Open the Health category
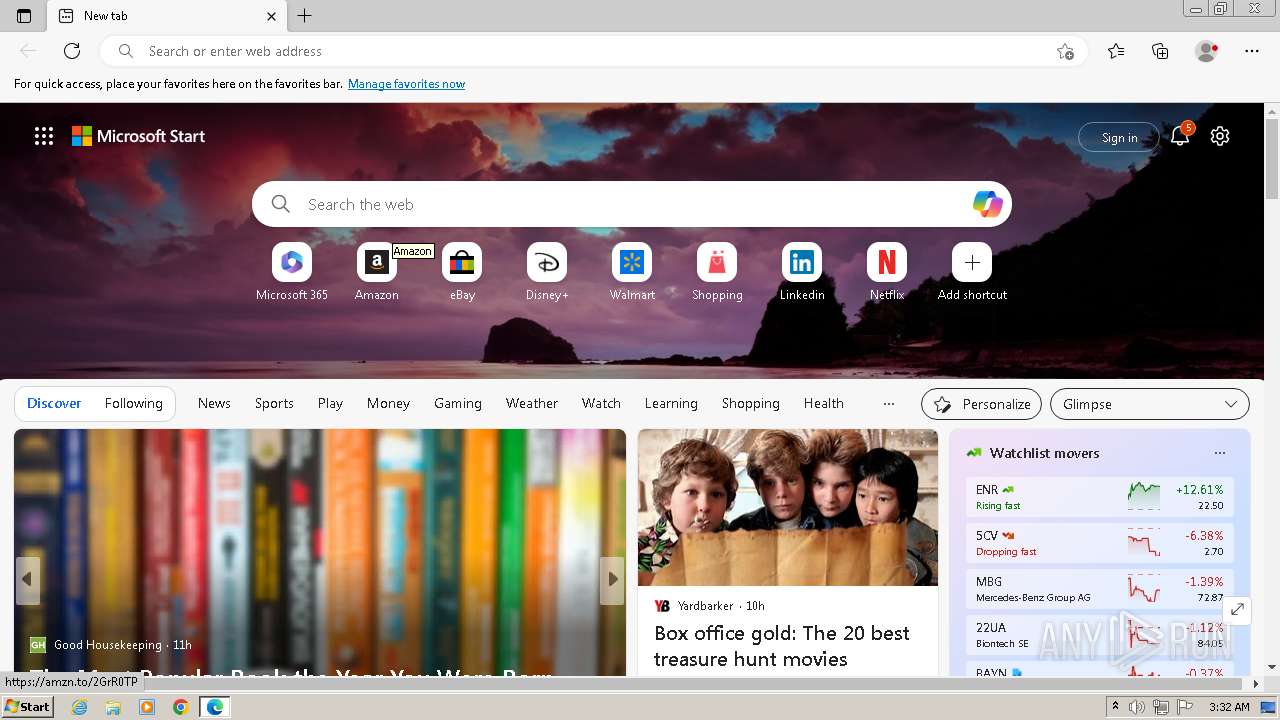1280x720 pixels. [x=824, y=403]
